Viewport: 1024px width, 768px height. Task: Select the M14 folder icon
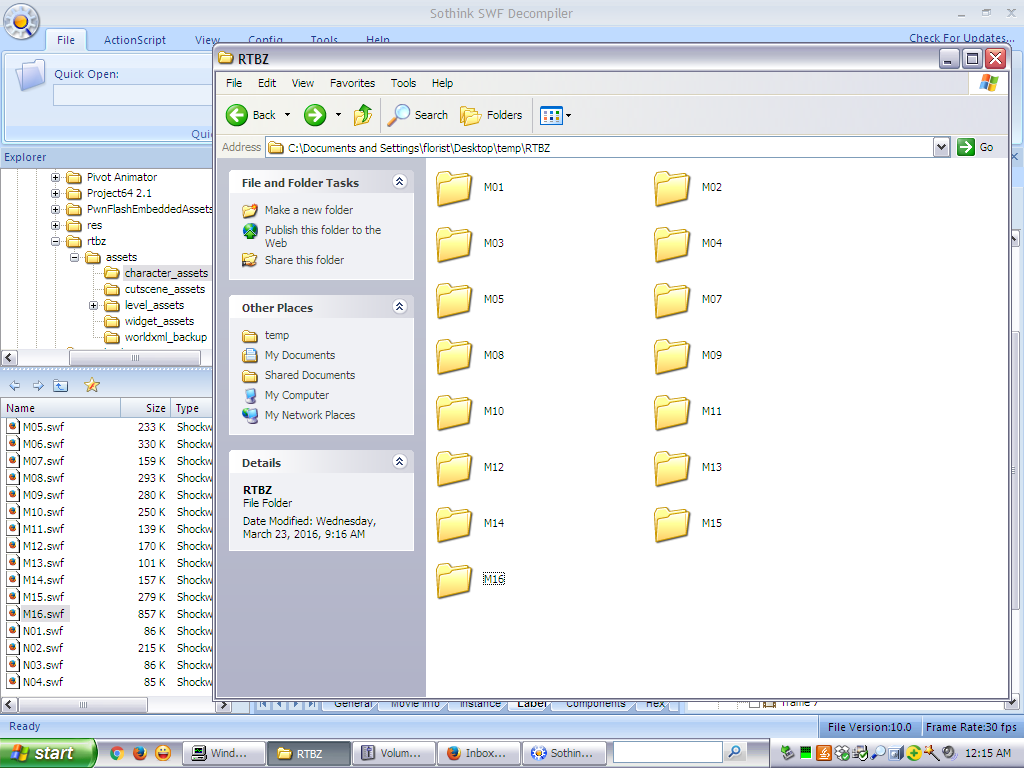tap(454, 524)
